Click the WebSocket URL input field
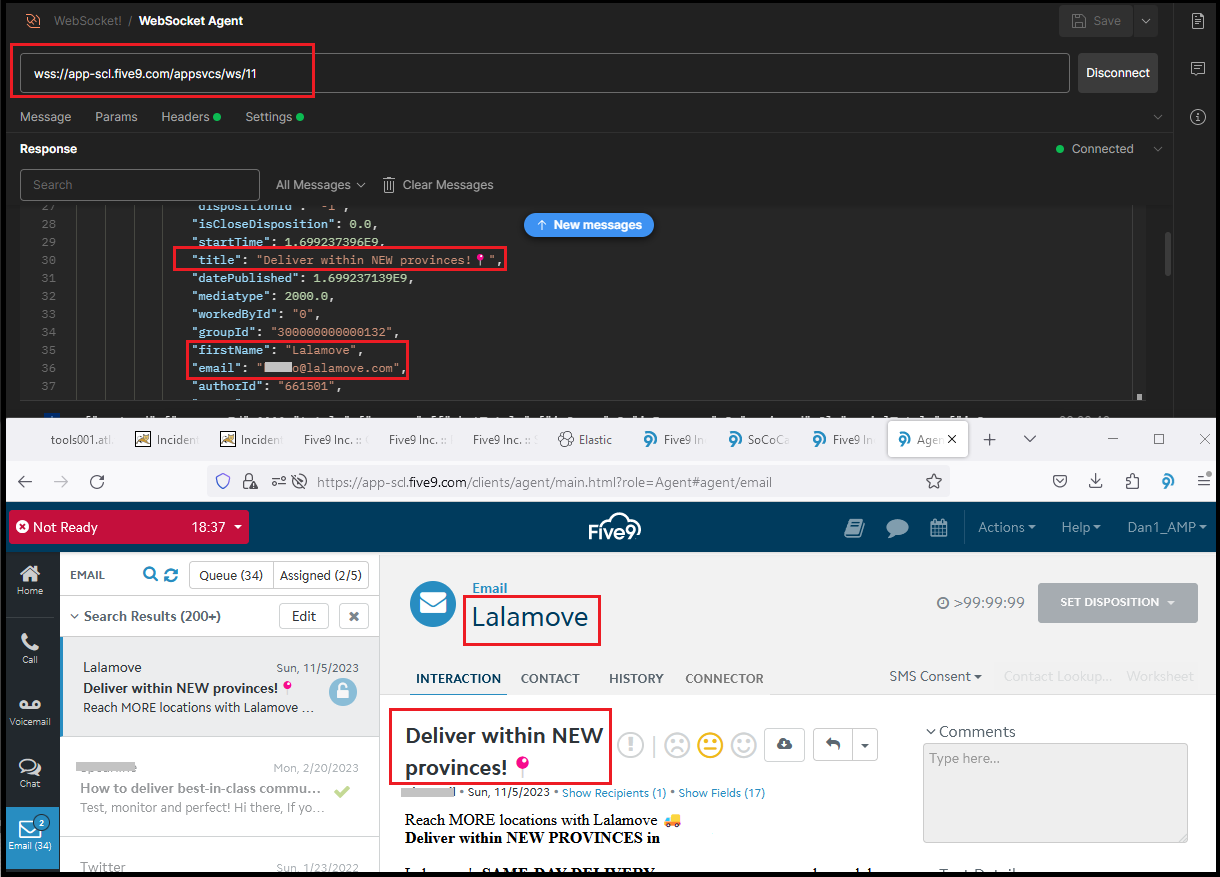 click(544, 73)
